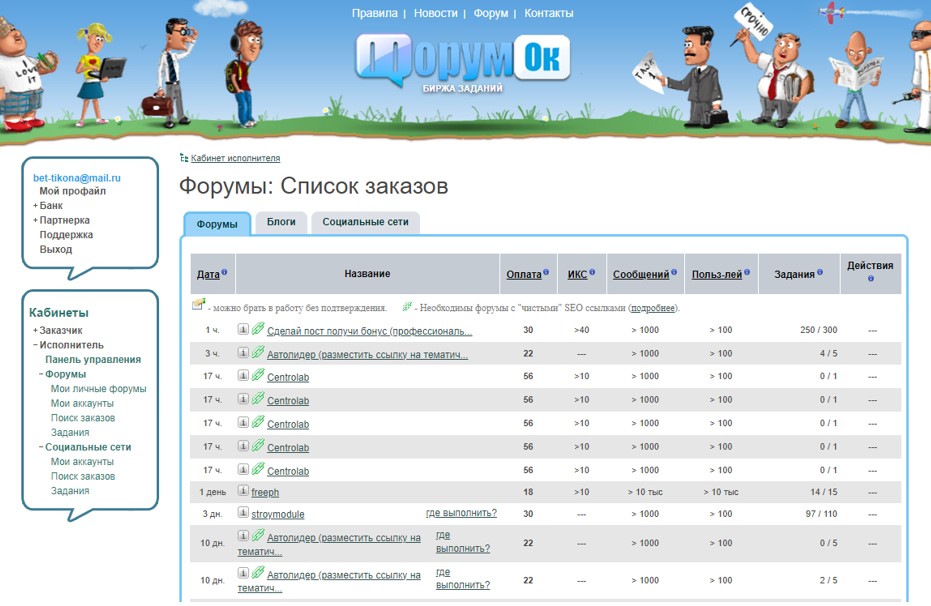This screenshot has width=931, height=606.
Task: Switch to the Блоги tab
Action: (x=281, y=222)
